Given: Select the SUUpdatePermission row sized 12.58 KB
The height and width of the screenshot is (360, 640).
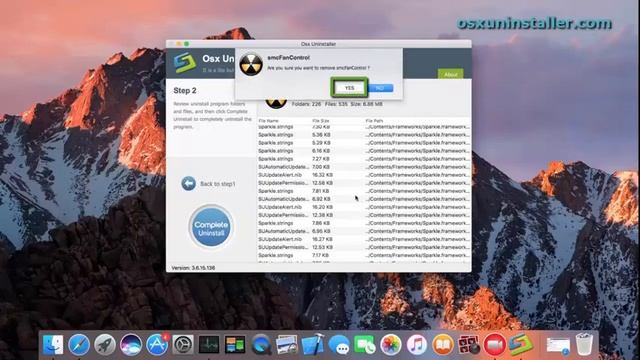Looking at the screenshot, I should click(x=364, y=183).
